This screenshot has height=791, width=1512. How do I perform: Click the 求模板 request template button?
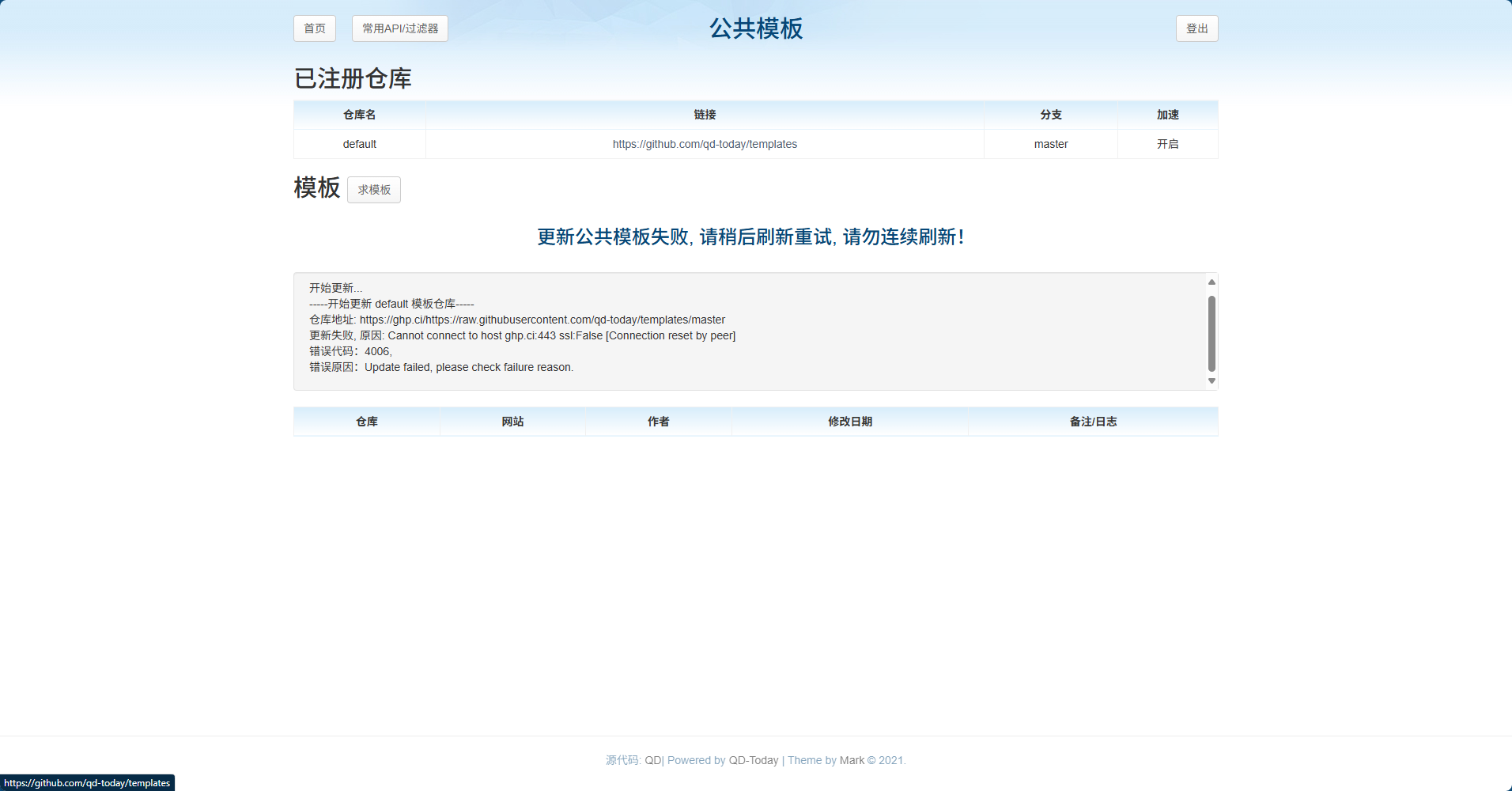click(x=374, y=190)
